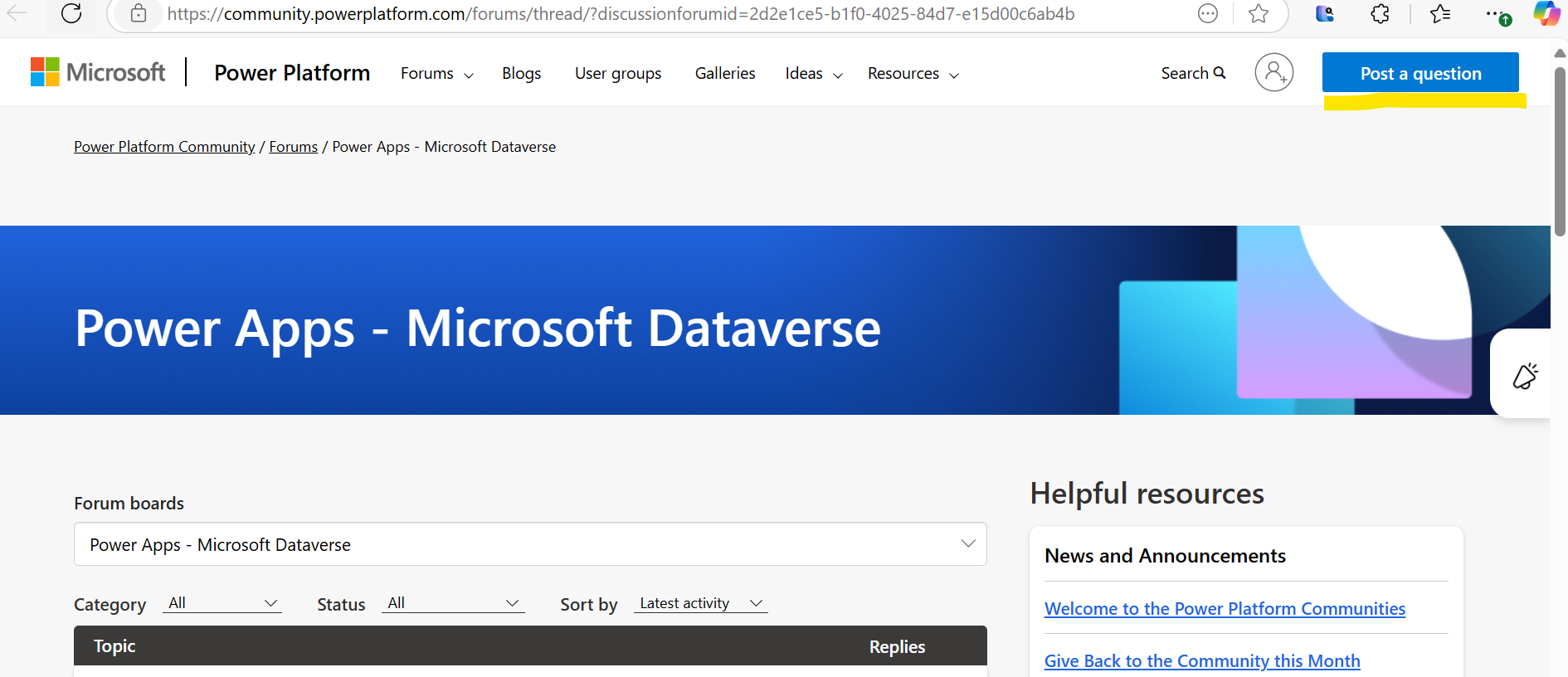Open Give Back to the Community link
Viewport: 1568px width, 677px height.
pos(1202,661)
